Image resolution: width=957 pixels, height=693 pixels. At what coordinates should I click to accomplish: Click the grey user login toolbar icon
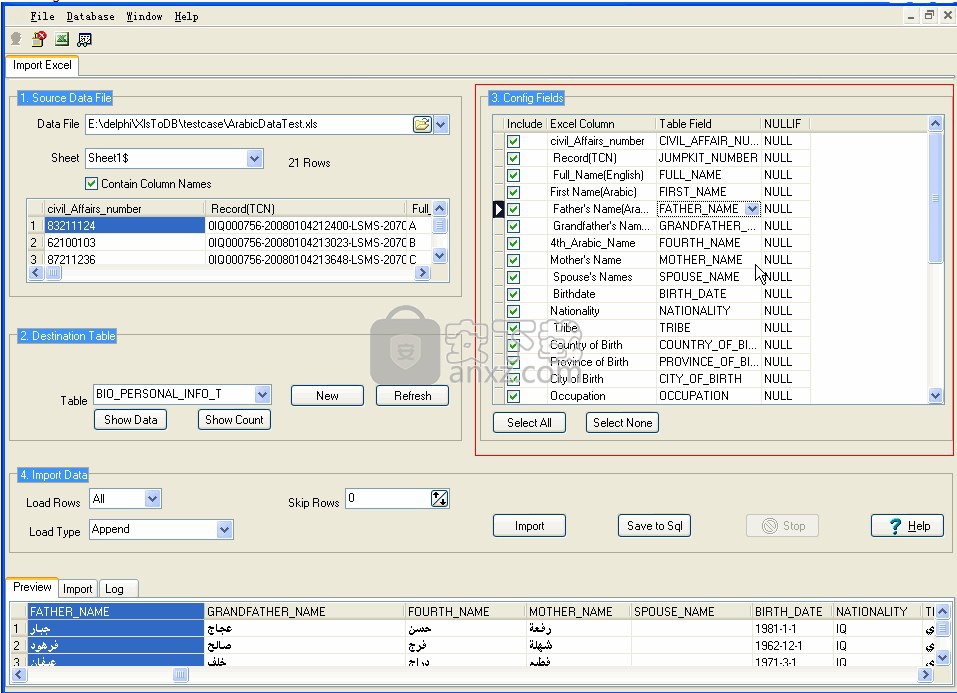click(x=16, y=40)
